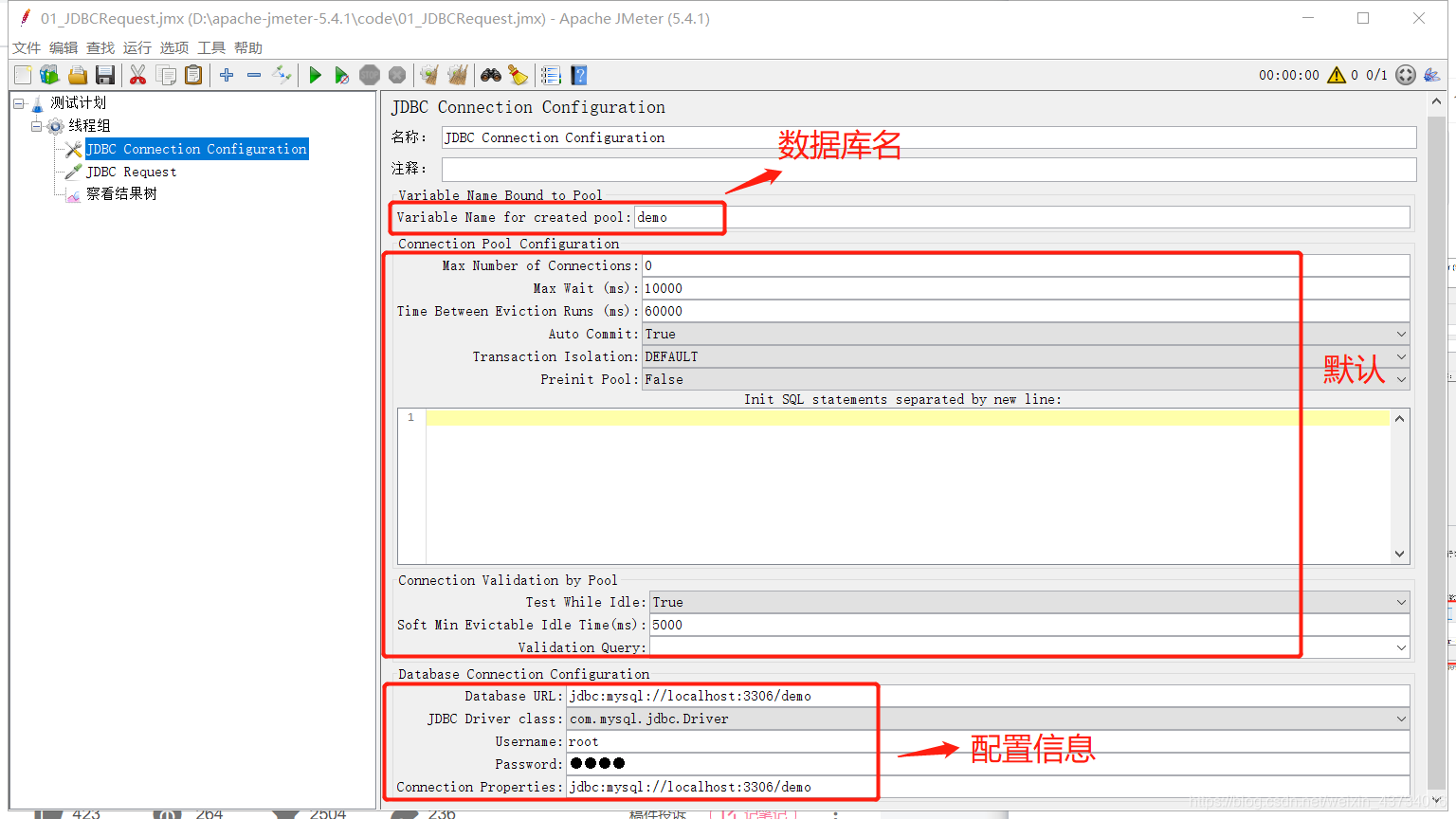This screenshot has width=1456, height=819.
Task: Click the Username field
Action: (x=988, y=741)
